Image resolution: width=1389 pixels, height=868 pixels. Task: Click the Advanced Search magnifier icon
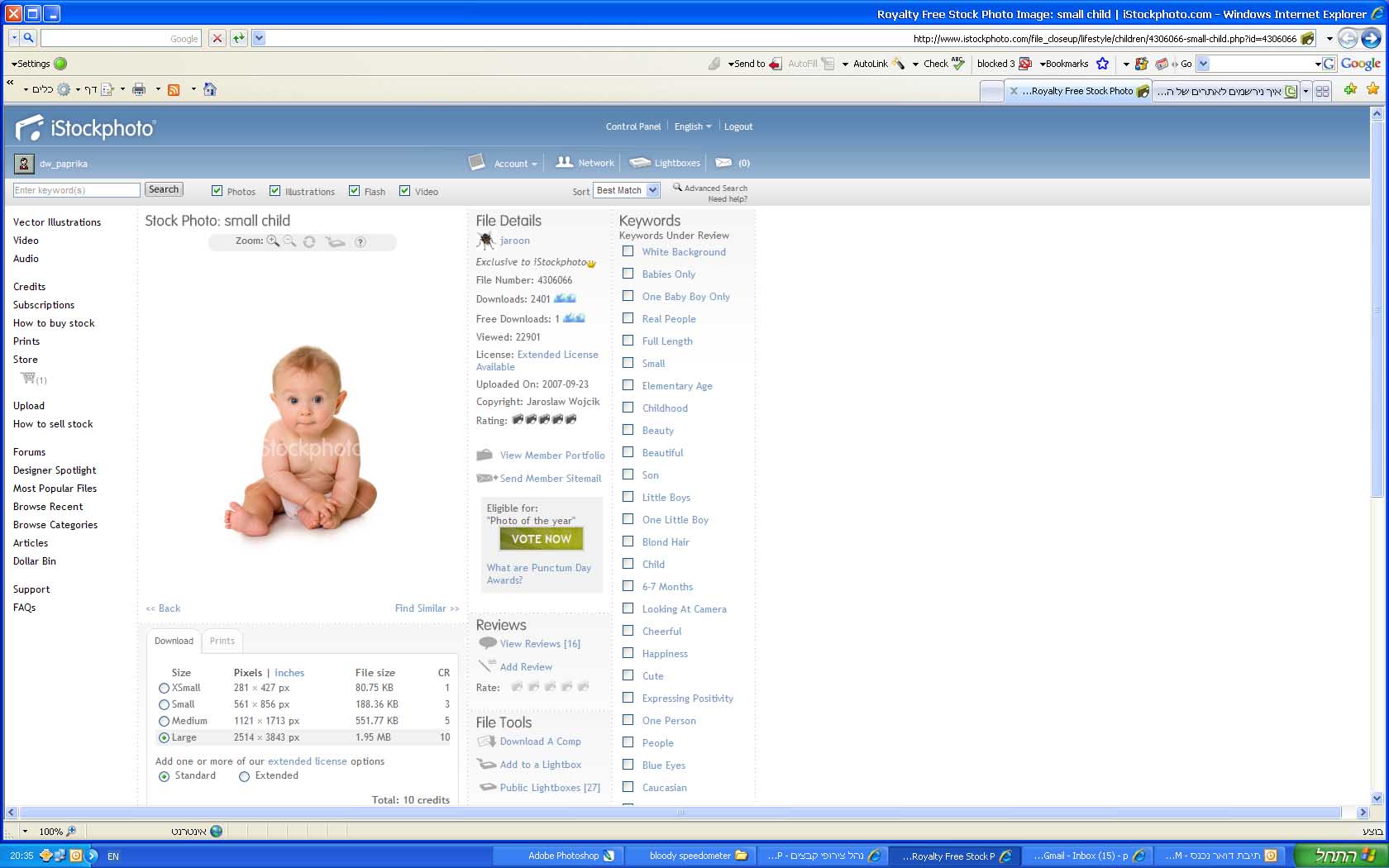[x=677, y=187]
